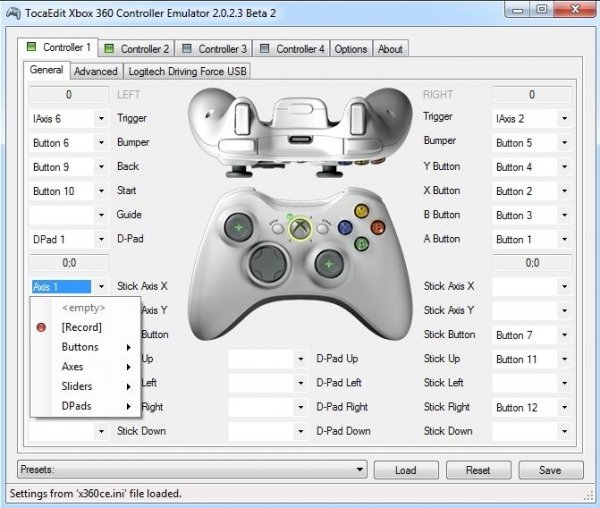
Task: Click the yellow Y button on controller image
Action: coord(361,211)
